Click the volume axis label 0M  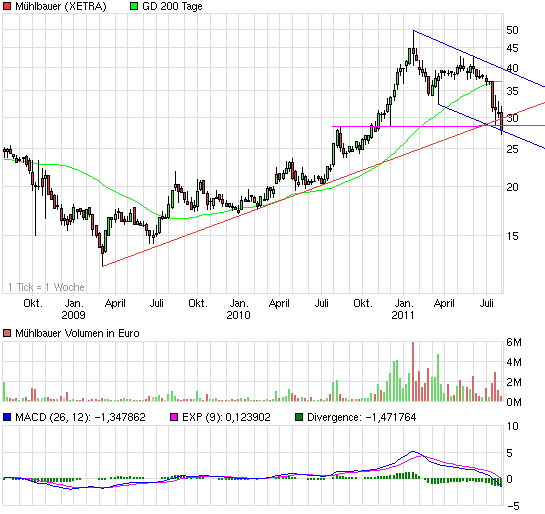[514, 402]
